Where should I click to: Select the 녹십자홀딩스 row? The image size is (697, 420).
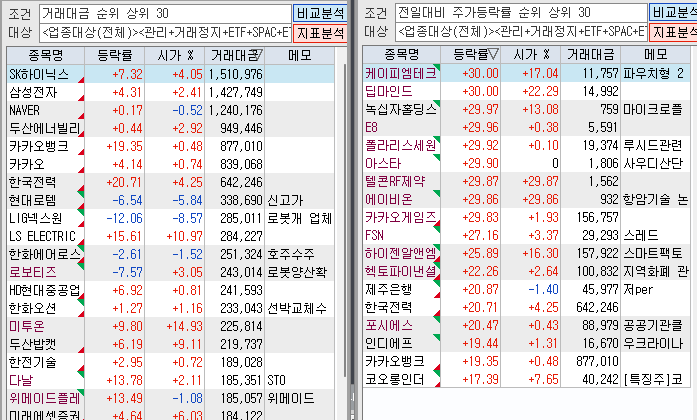pos(526,109)
